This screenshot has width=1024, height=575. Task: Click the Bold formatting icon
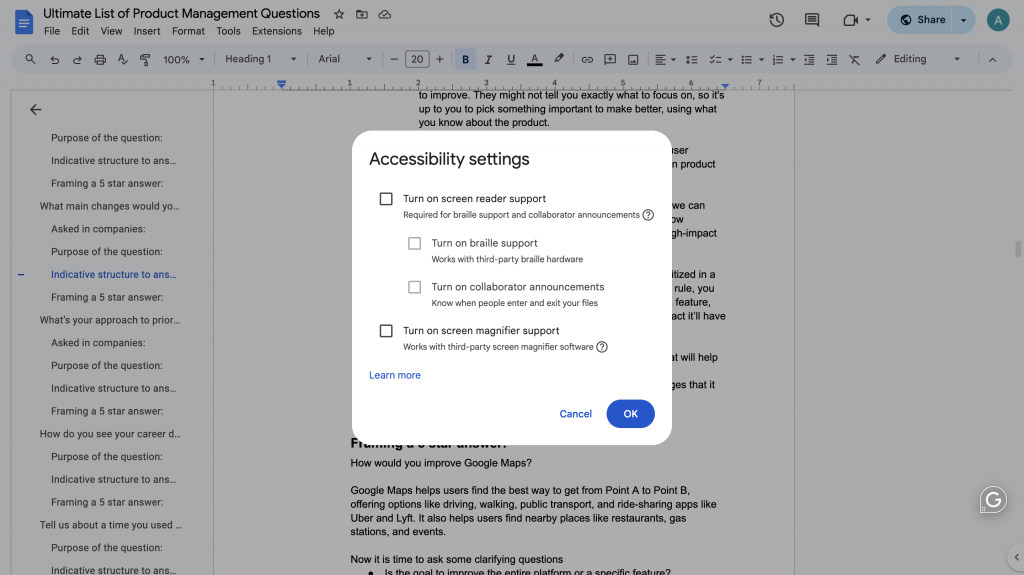tap(465, 60)
